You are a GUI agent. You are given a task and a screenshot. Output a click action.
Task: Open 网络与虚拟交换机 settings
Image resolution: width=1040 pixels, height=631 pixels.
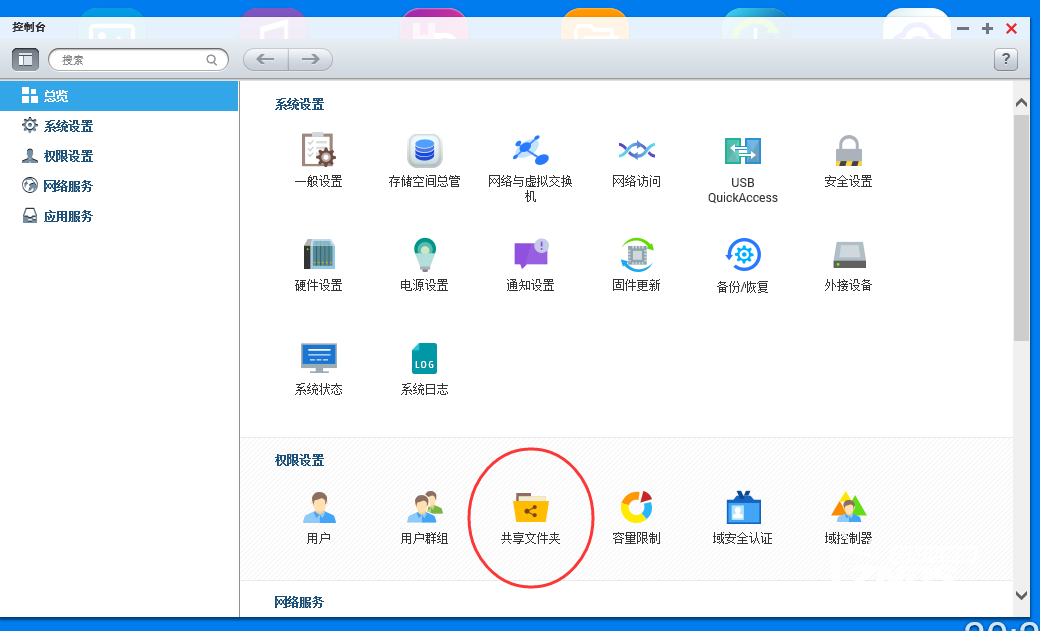coord(531,150)
